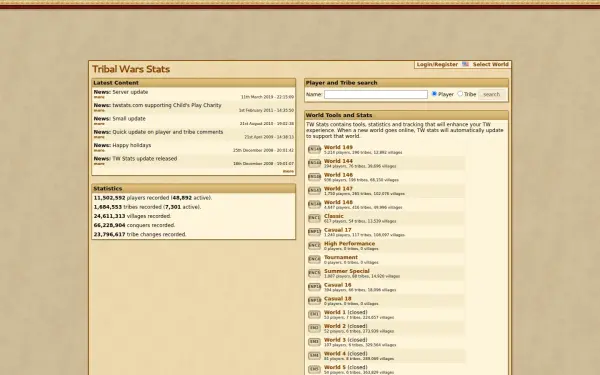Click the ENP17 badge icon next to Casual 17
This screenshot has height=375, width=600.
314,232
